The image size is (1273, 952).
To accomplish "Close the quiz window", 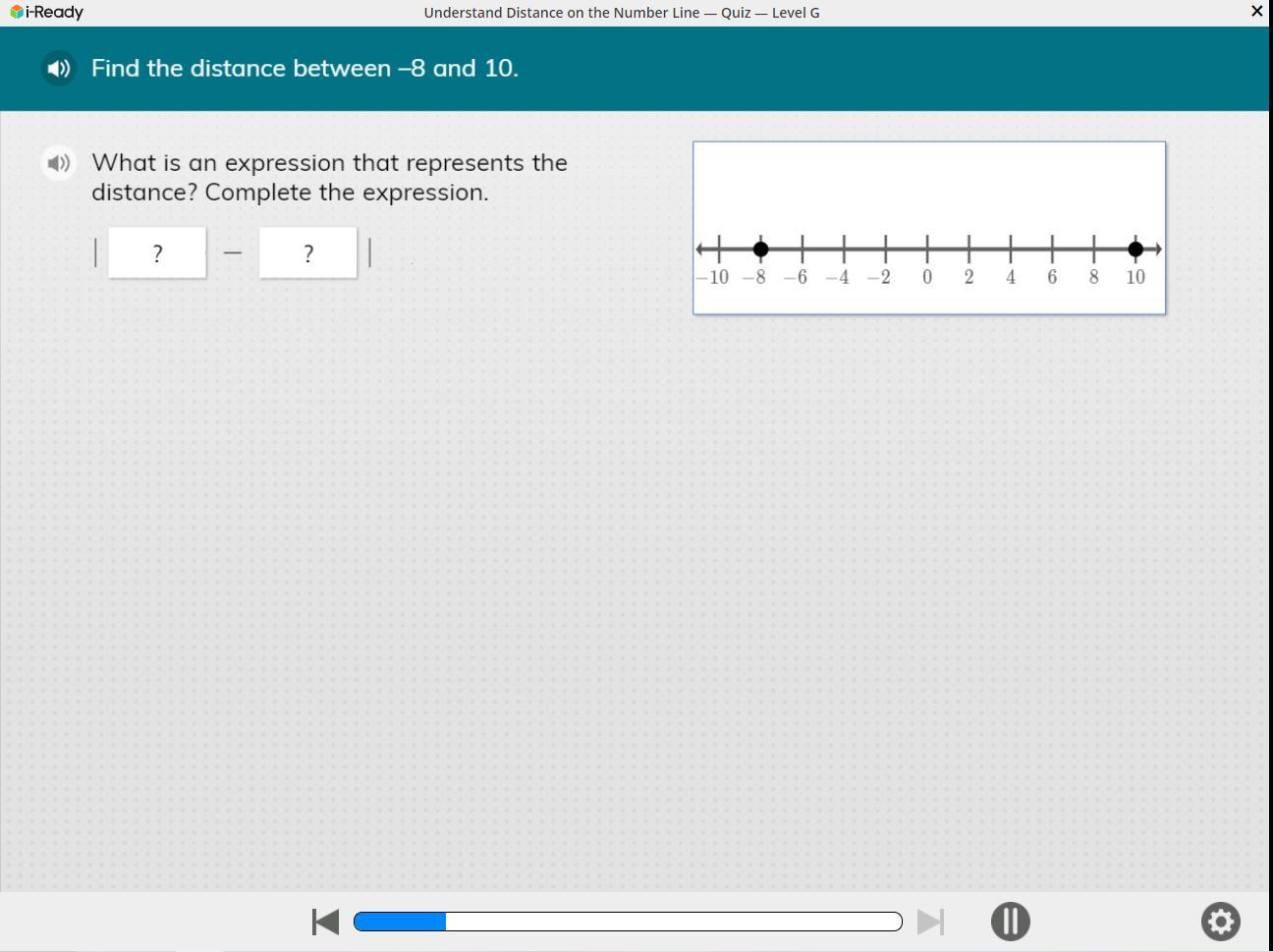I will (1256, 12).
